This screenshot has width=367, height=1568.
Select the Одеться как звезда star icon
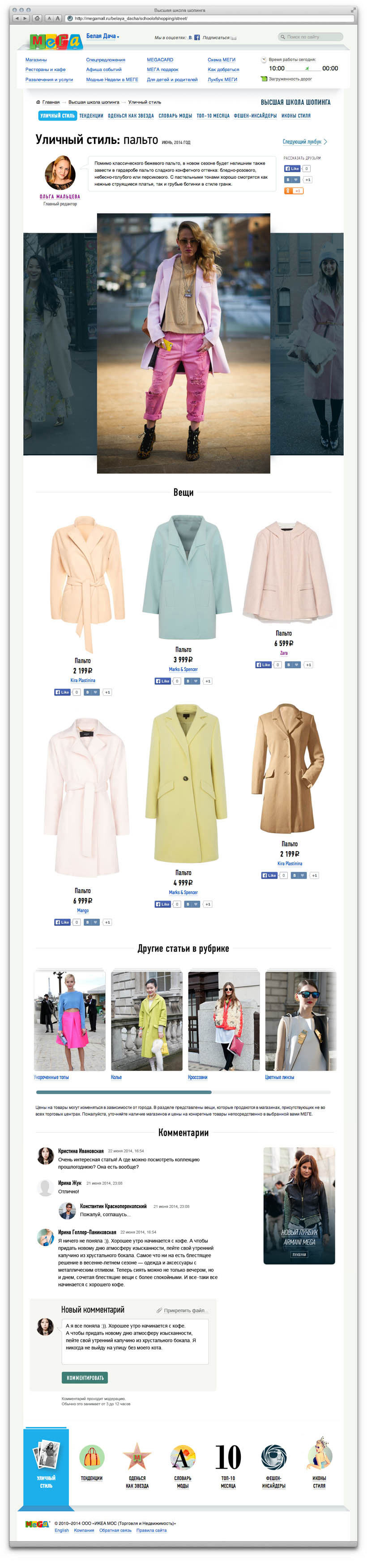(137, 1458)
